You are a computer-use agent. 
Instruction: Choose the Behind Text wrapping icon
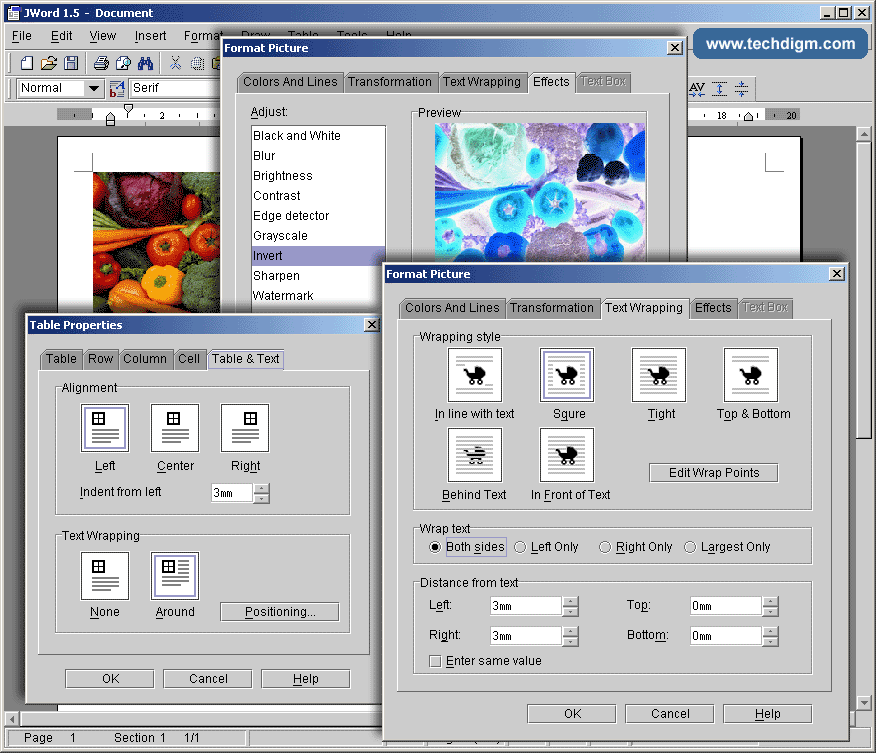pyautogui.click(x=474, y=455)
